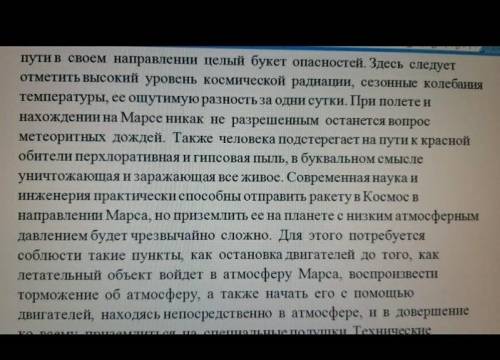Place cursor on the word "уничтожающая"
500x360 pixels.
pyautogui.click(x=68, y=176)
